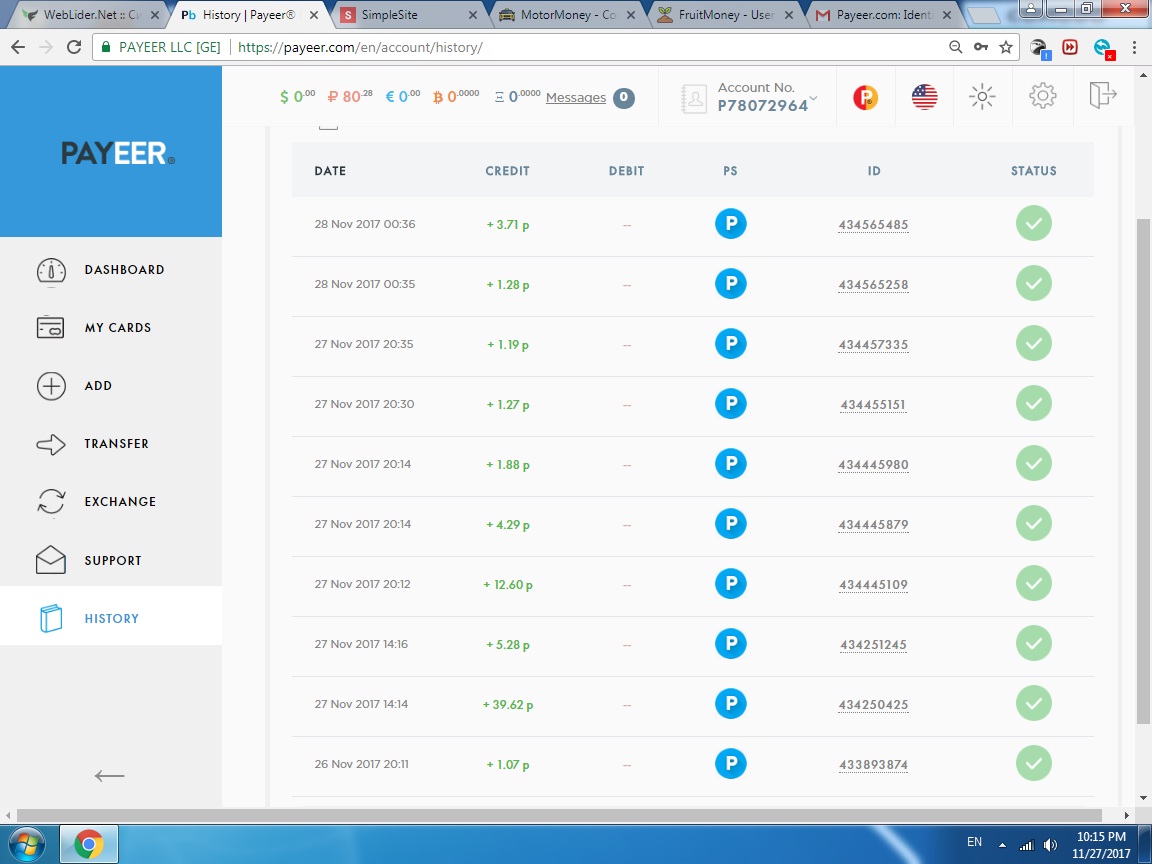Open the Chrome menu (three dots)

tap(1134, 47)
